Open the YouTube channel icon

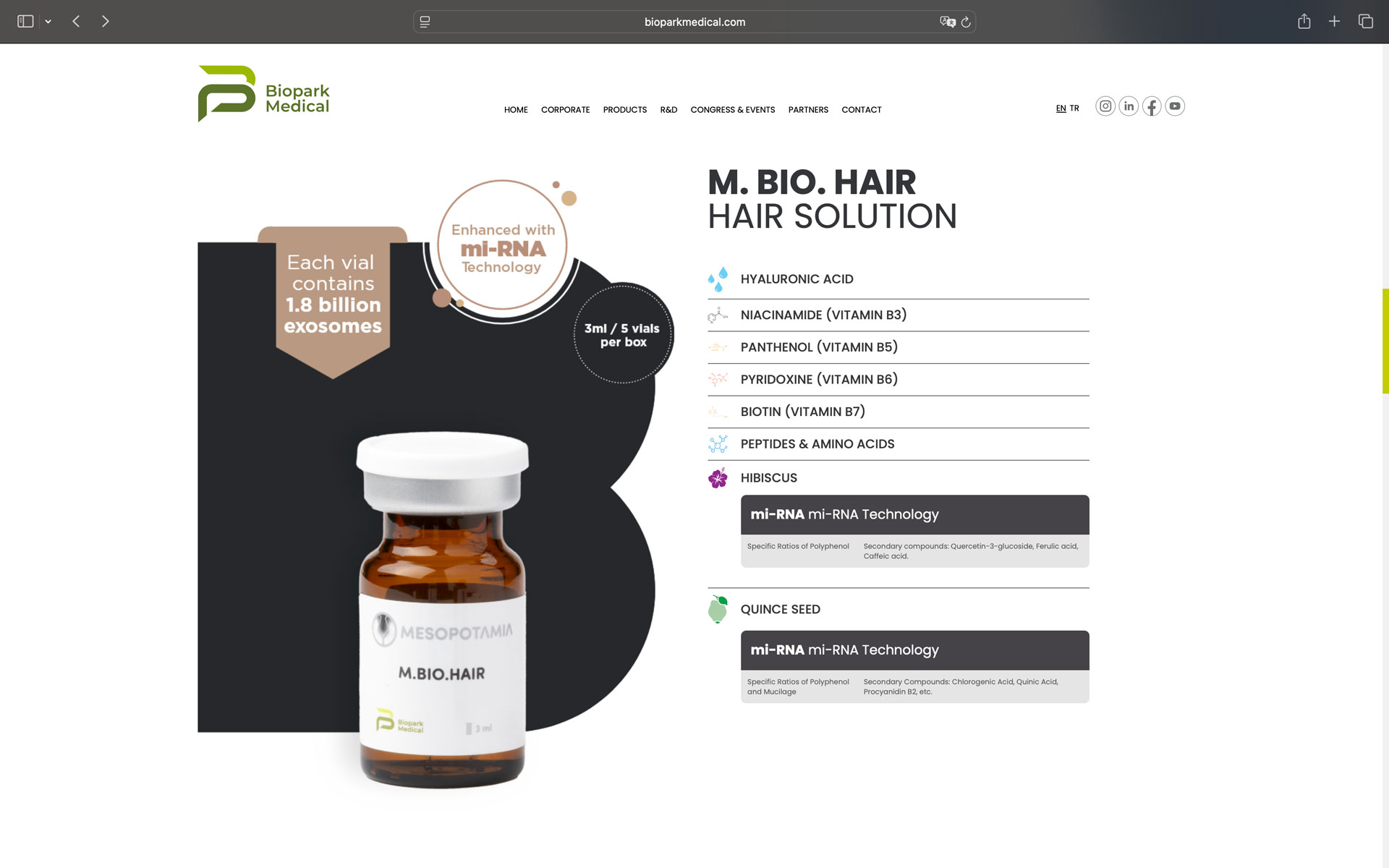(1175, 106)
